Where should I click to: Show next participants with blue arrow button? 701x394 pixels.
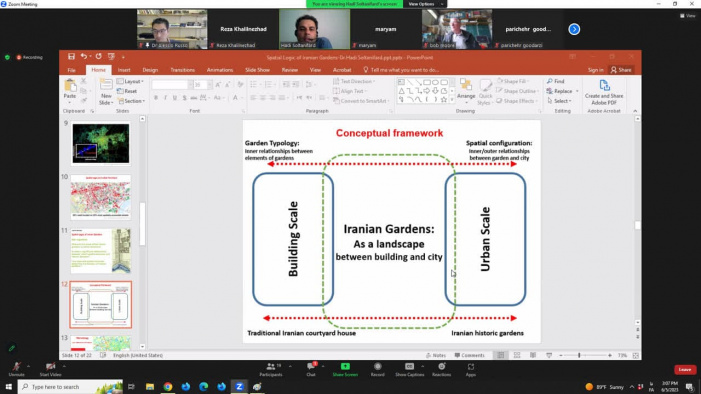point(574,30)
